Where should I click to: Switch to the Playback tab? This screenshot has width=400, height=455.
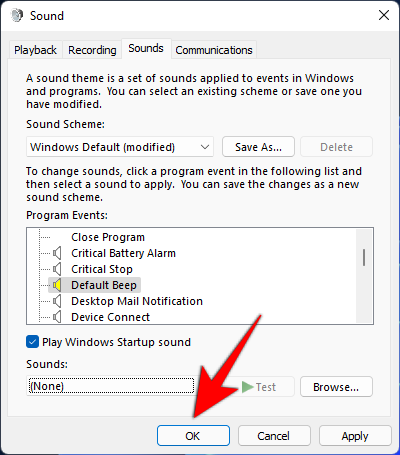coord(35,50)
